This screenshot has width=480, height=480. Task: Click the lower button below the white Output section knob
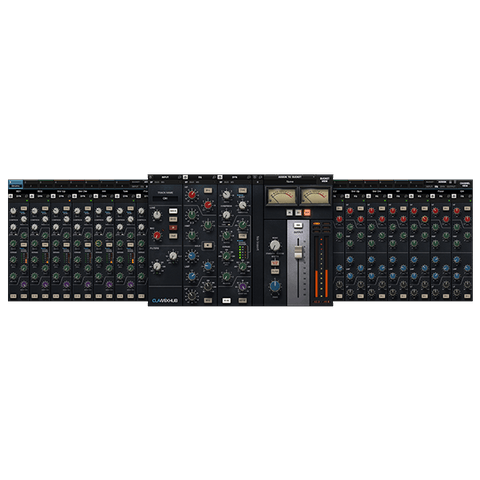tap(275, 271)
